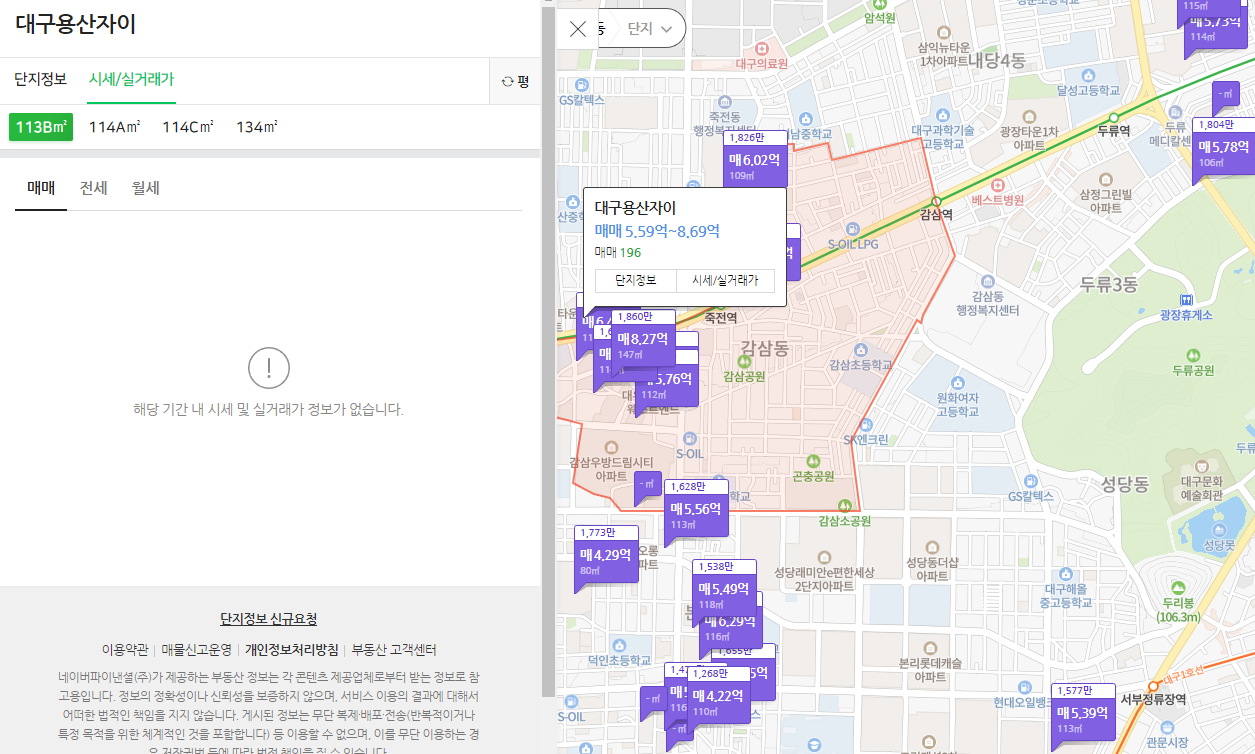Viewport: 1255px width, 754px height.
Task: Choose the 134㎡ area type
Action: (256, 127)
